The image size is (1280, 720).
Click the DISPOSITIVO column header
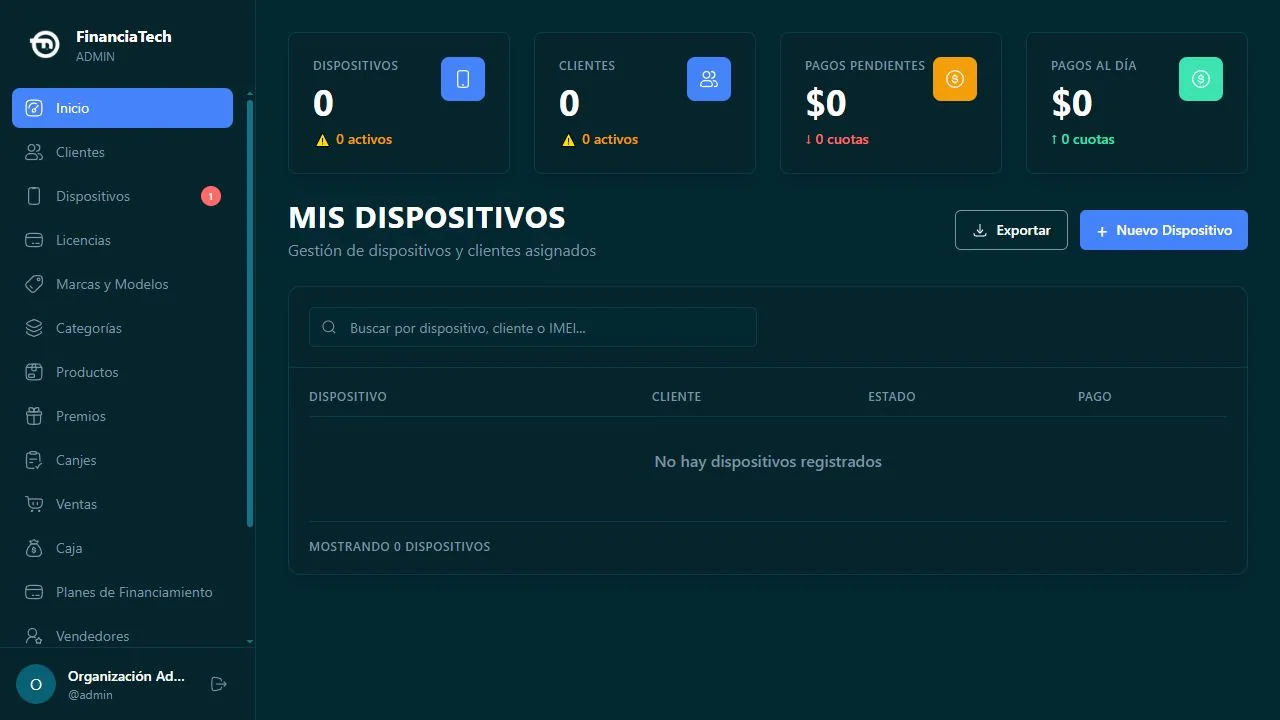point(348,396)
